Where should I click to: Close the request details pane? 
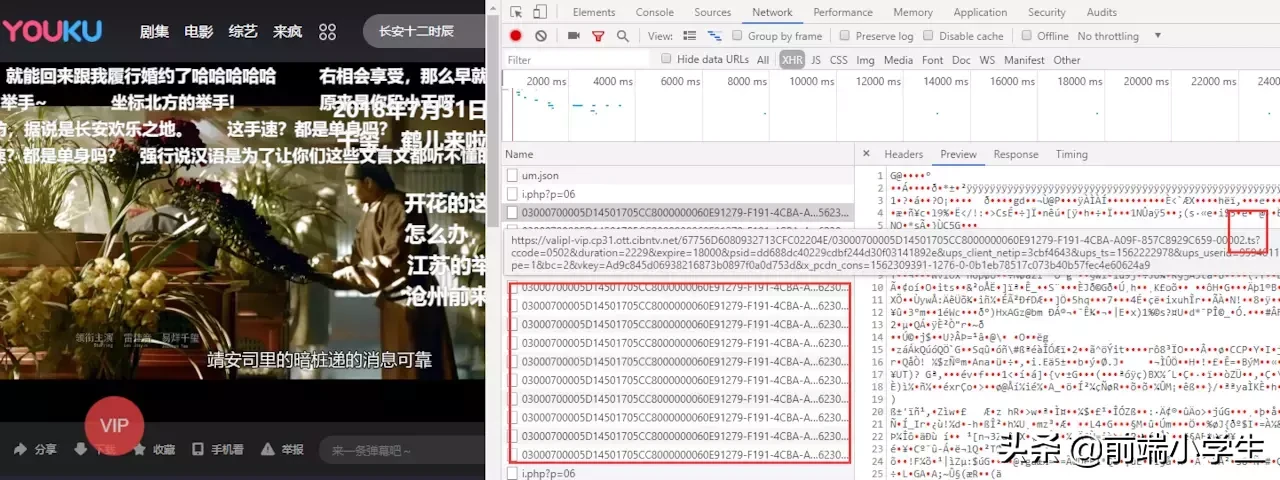866,154
